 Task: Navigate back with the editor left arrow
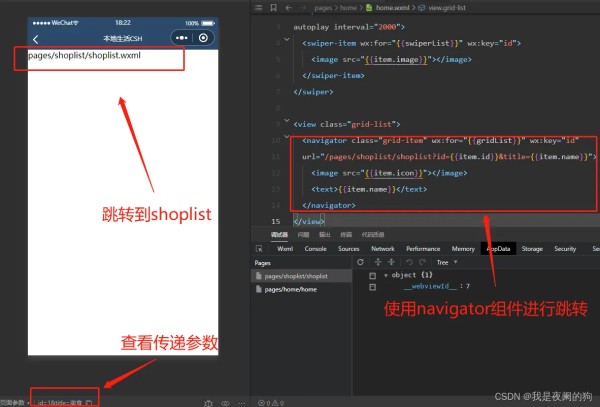point(289,8)
